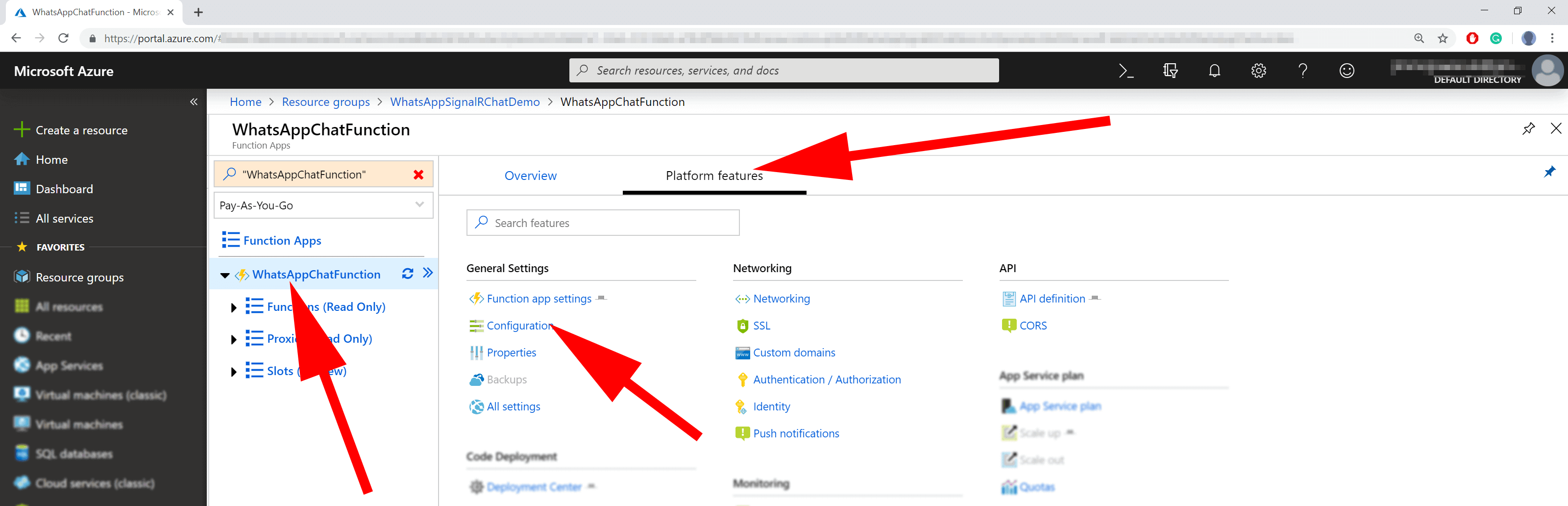Expand the Slots node
1568x506 pixels.
point(234,372)
